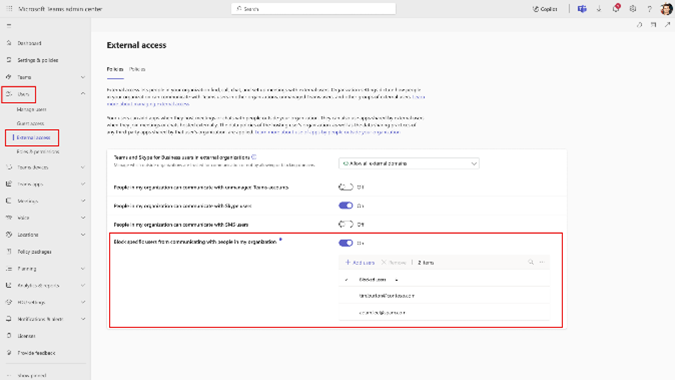Select all checkmark in Blocked users header
The width and height of the screenshot is (675, 380).
[x=347, y=280]
